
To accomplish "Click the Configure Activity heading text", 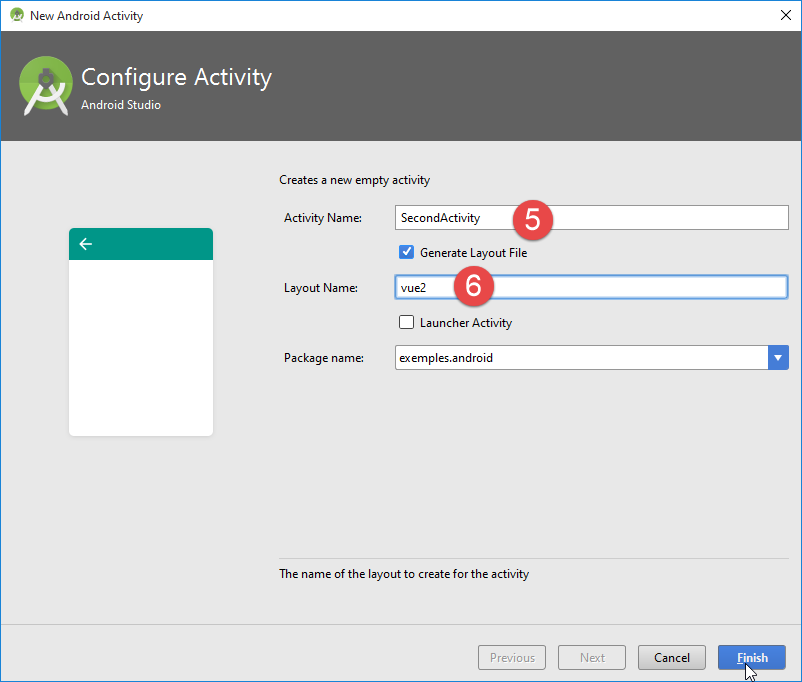I will click(176, 77).
